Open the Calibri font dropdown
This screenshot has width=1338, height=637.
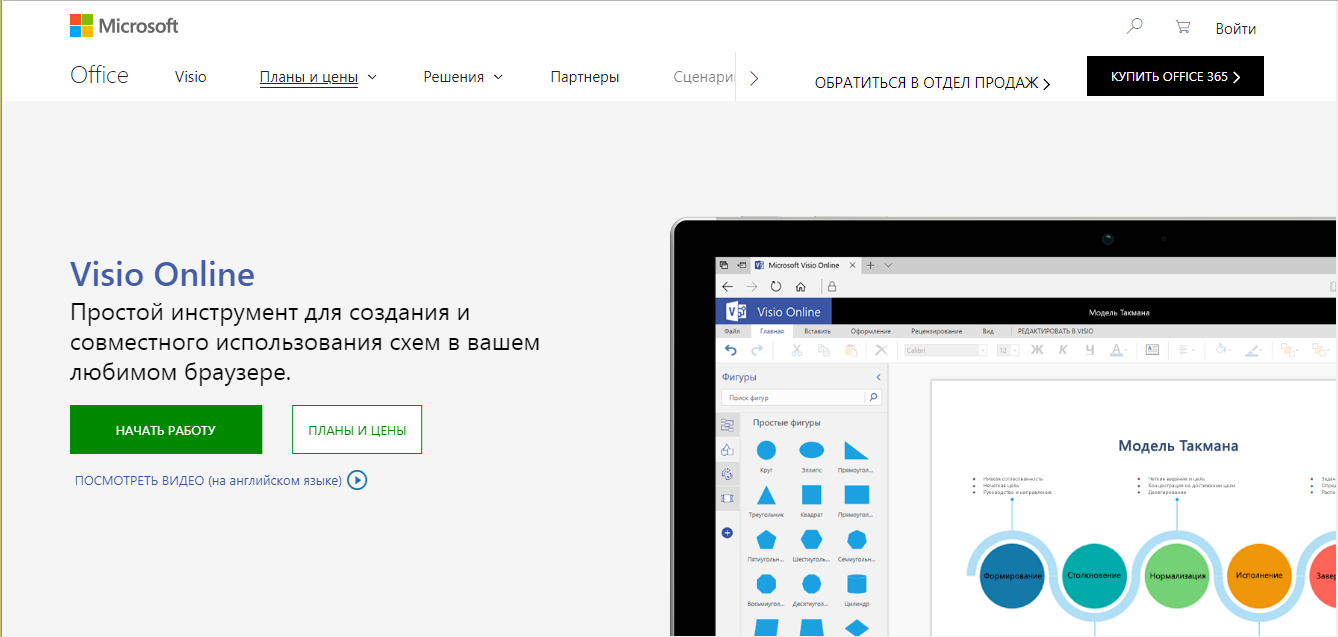coord(983,350)
